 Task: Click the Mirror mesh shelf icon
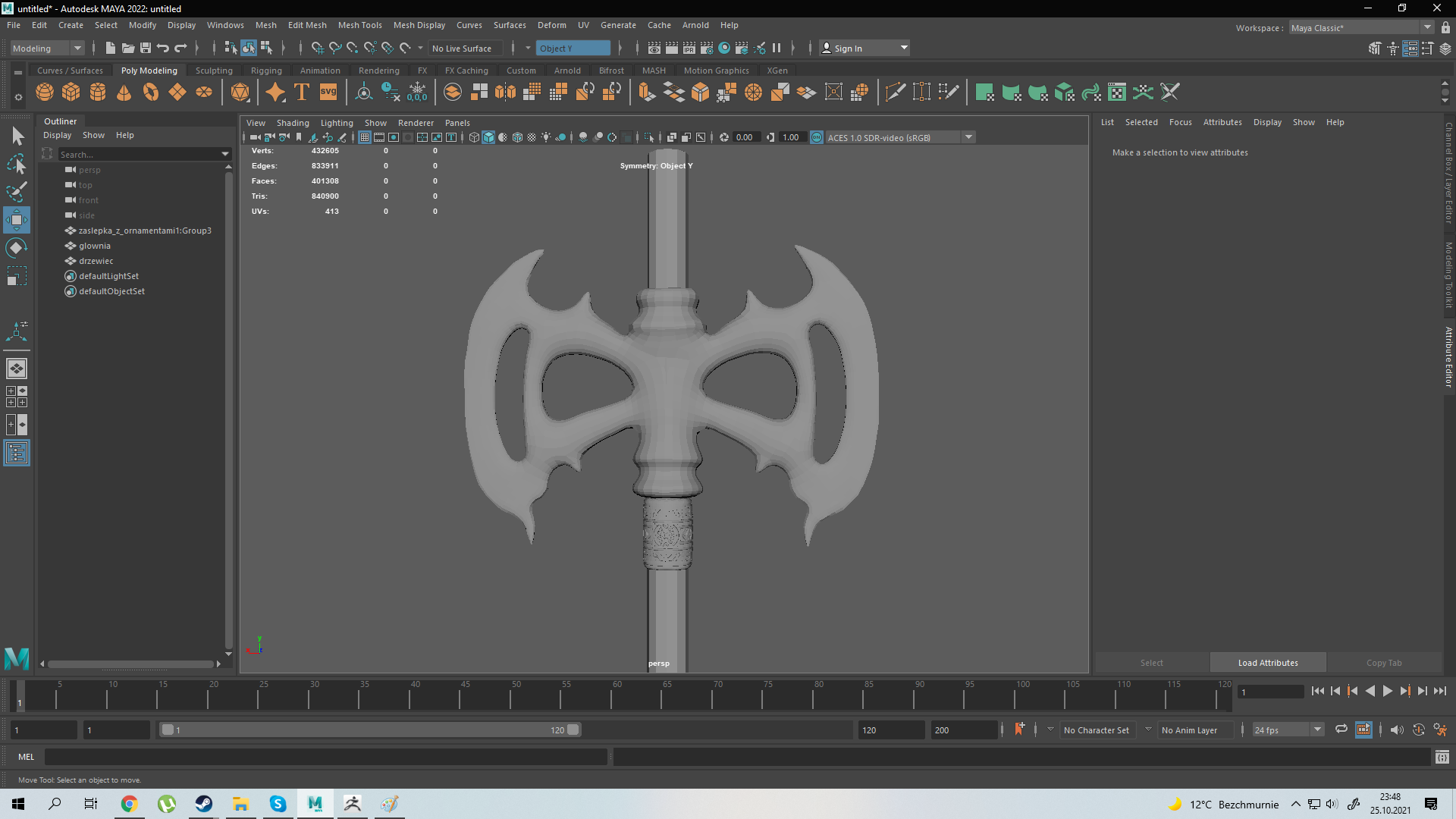(x=505, y=93)
